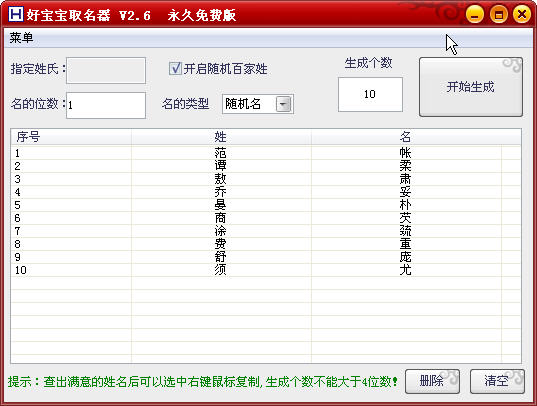Minimize the 好宝宝取名器 window
The width and height of the screenshot is (537, 406).
(475, 14)
